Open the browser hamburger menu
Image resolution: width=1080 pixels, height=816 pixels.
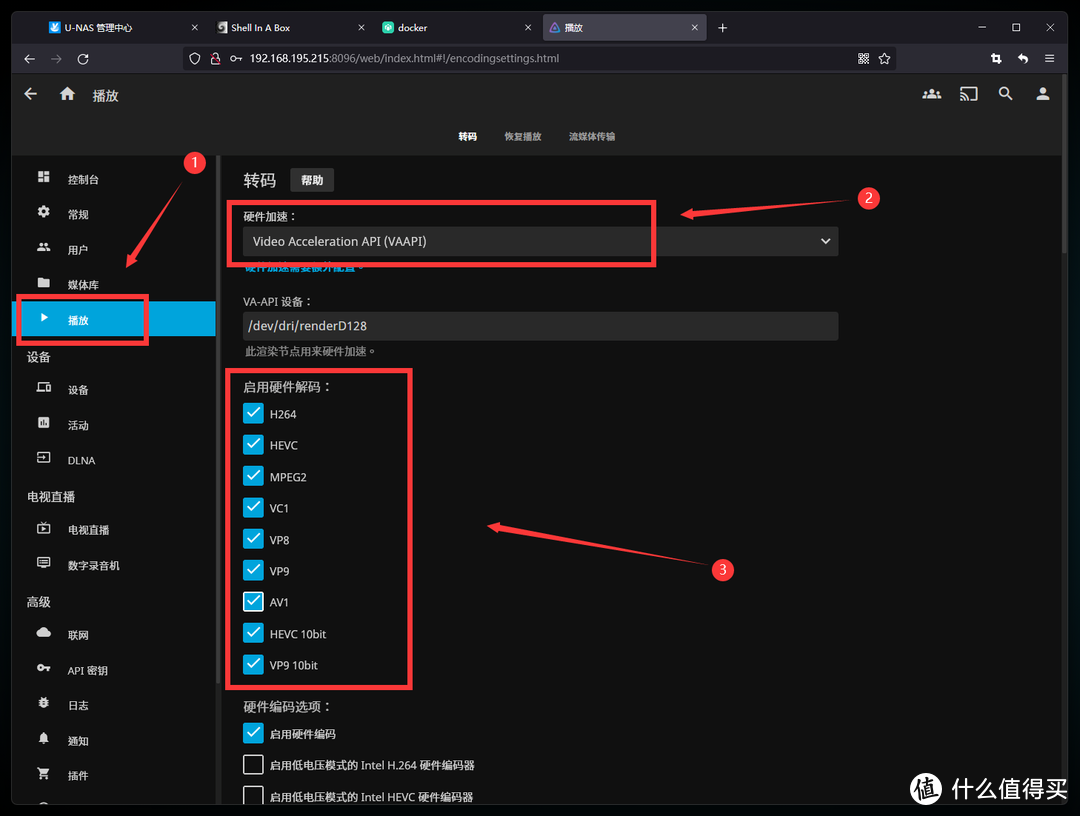coord(1049,59)
